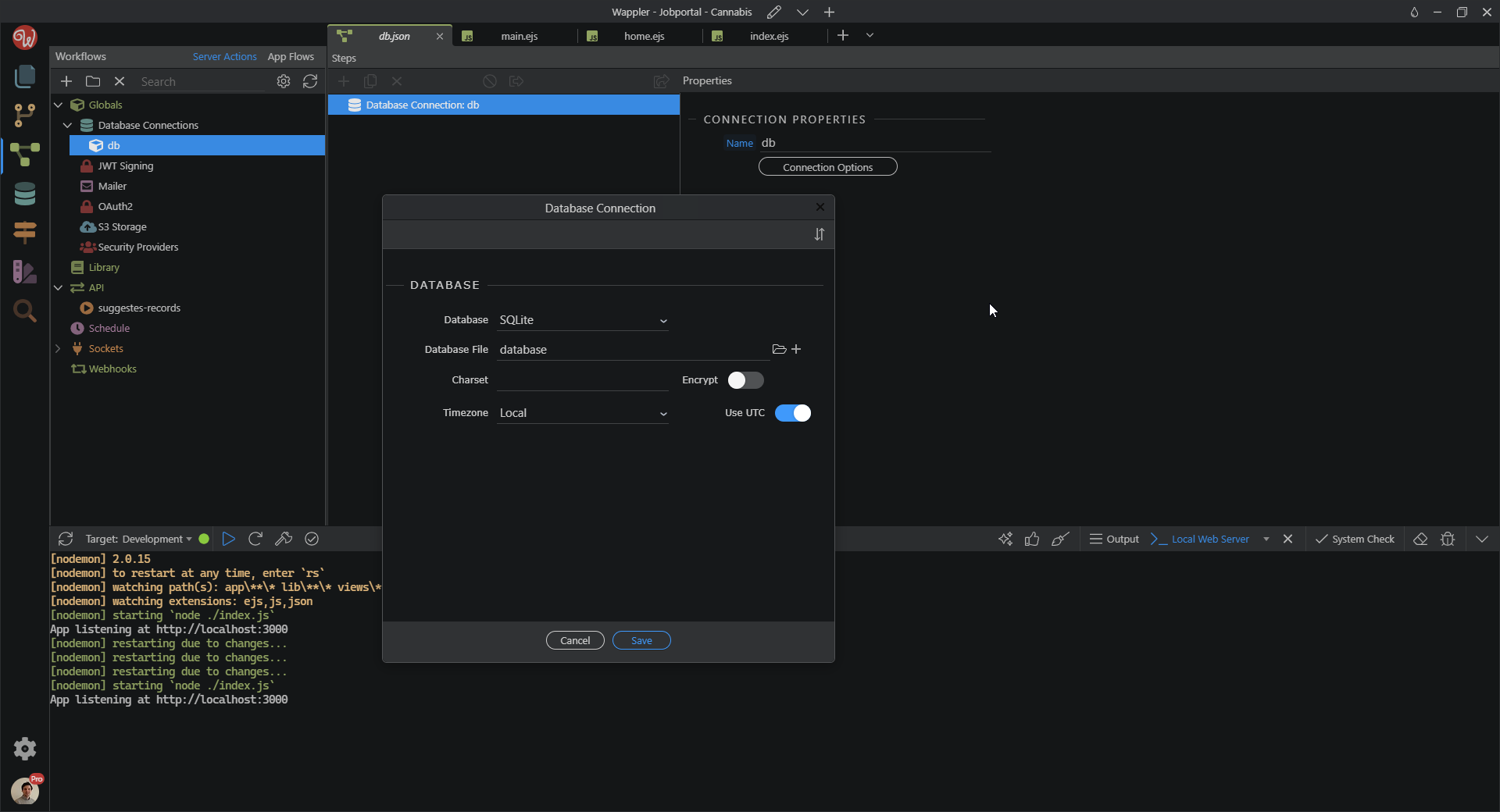Click the play icon next to Target
The image size is (1500, 812).
click(228, 539)
